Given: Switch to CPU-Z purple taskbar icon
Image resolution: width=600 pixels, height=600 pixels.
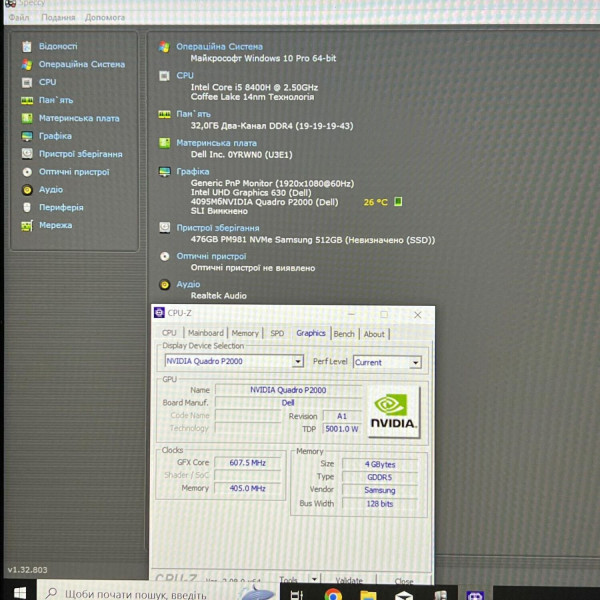Looking at the screenshot, I should [475, 595].
